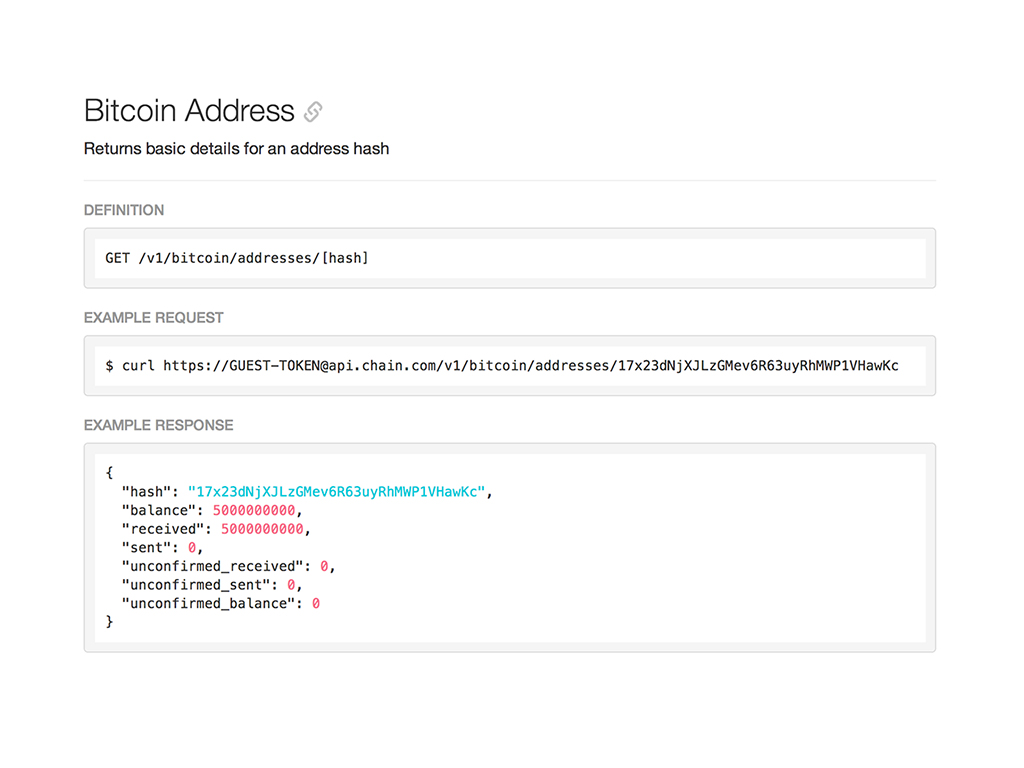Click the opening brace of JSON response

tap(109, 473)
